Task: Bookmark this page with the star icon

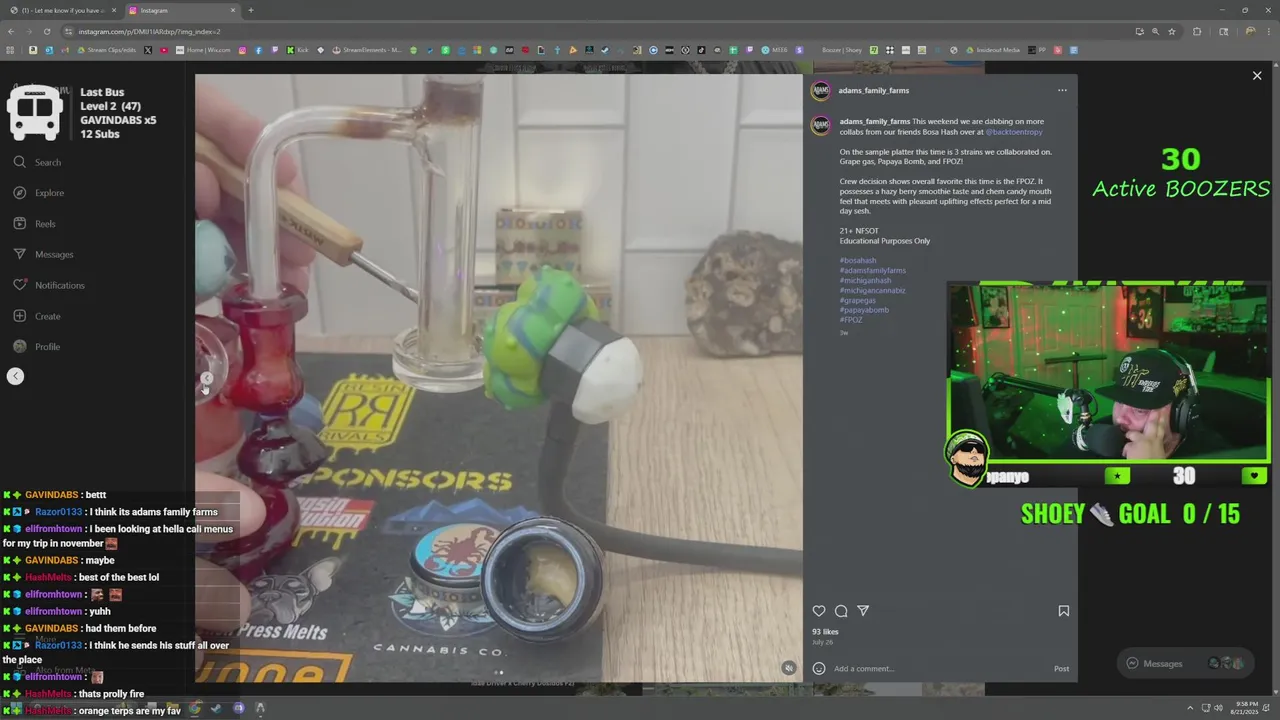Action: click(x=1172, y=31)
